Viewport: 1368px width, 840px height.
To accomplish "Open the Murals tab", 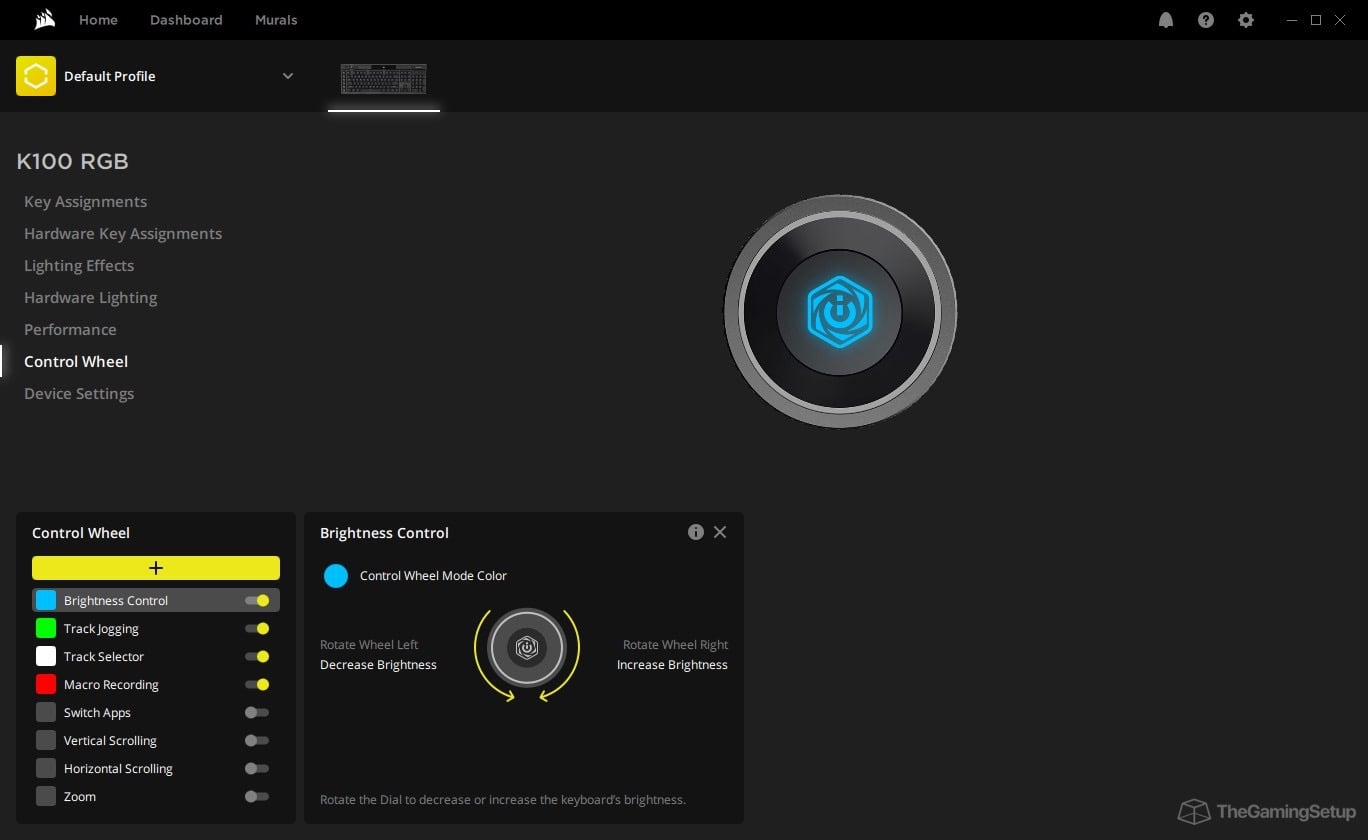I will 276,20.
